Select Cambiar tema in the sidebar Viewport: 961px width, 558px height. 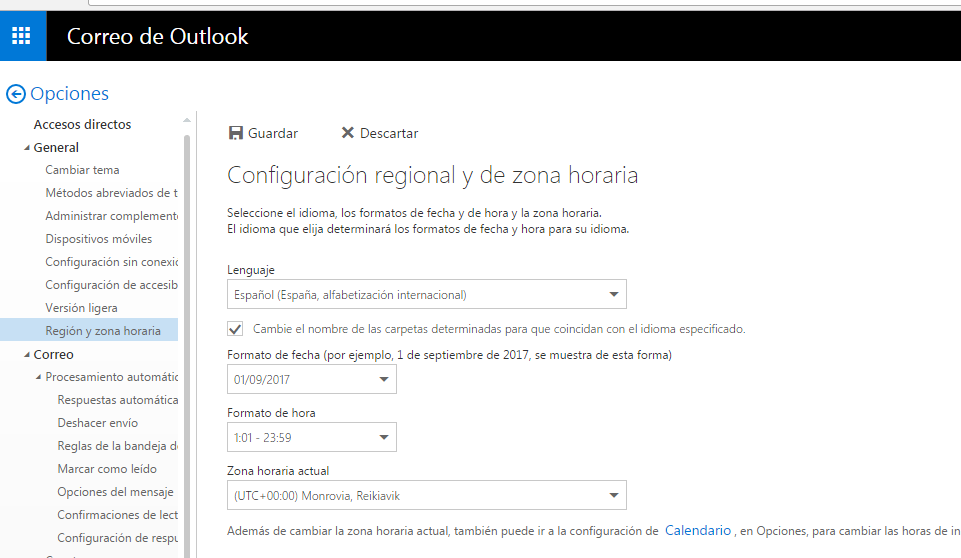[82, 170]
